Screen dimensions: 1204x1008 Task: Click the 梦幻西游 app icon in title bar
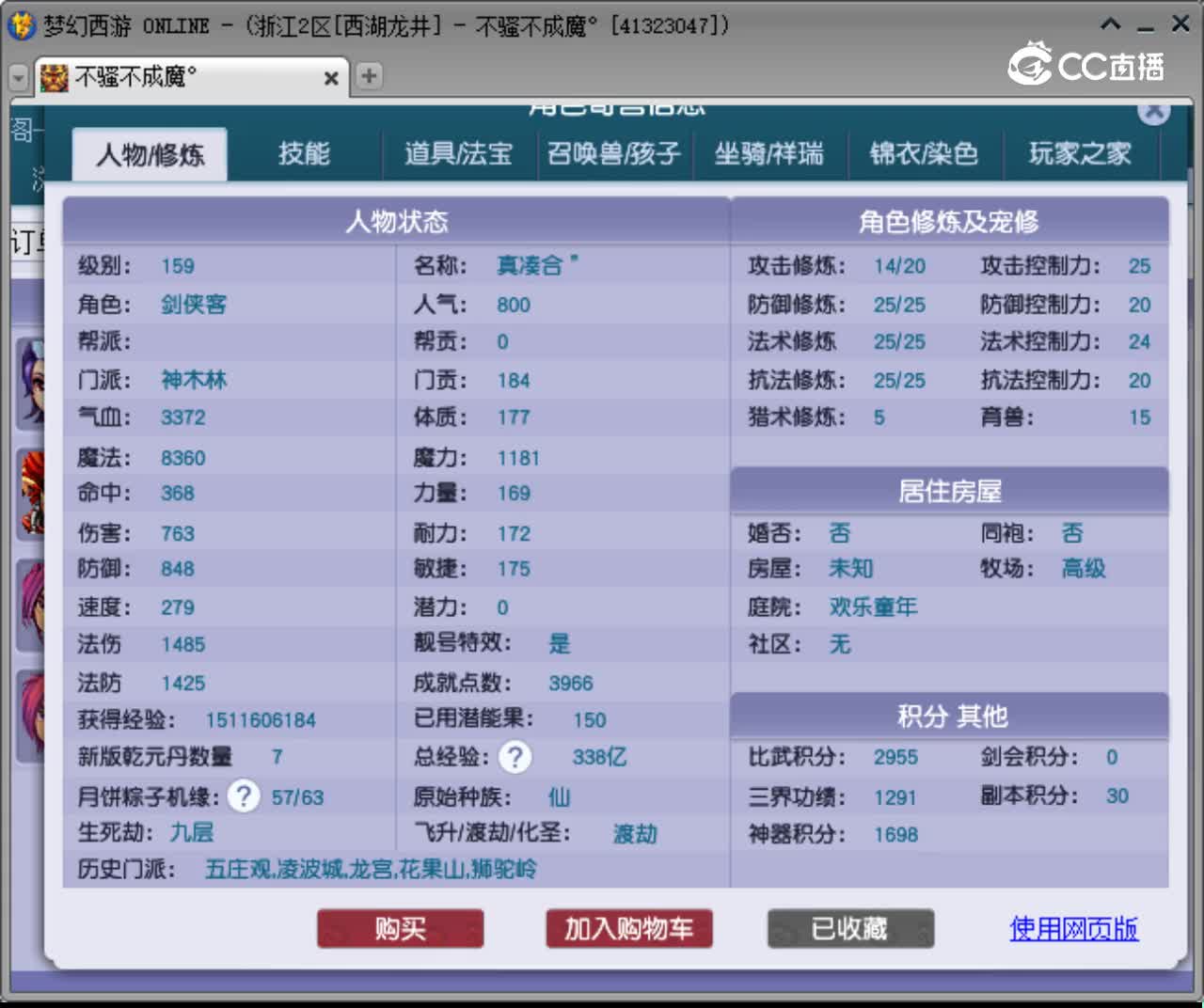(x=22, y=25)
